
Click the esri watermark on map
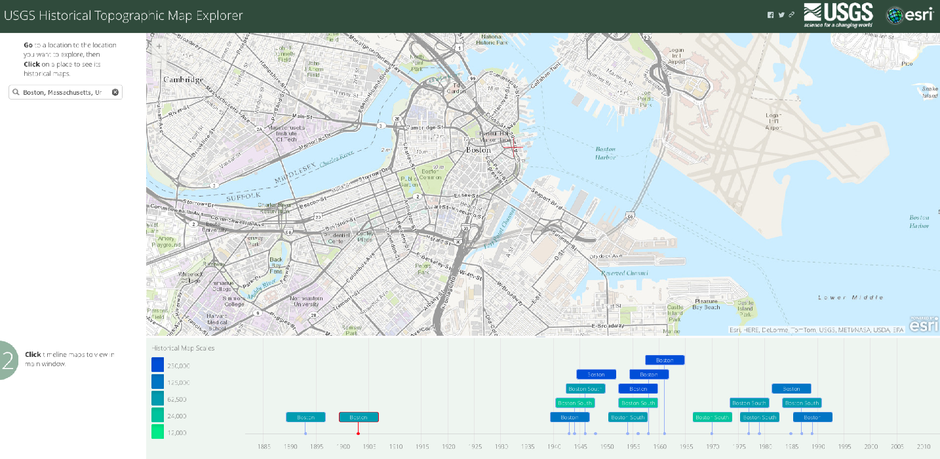923,324
